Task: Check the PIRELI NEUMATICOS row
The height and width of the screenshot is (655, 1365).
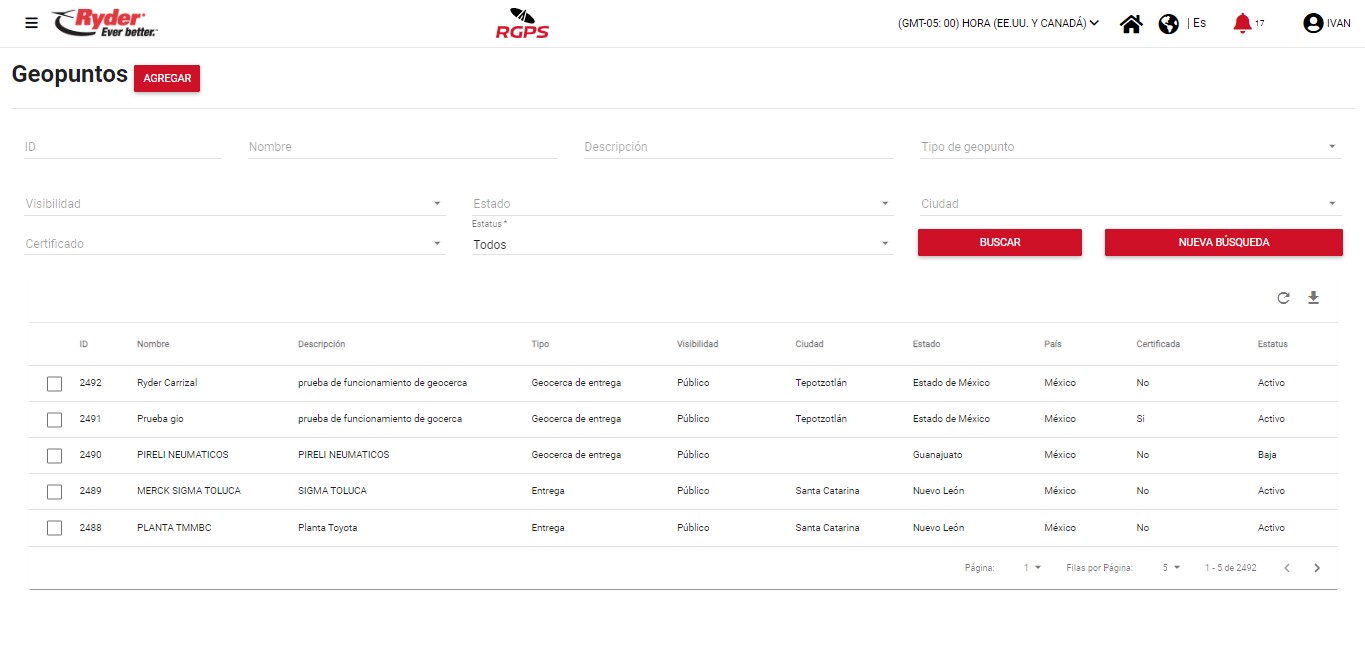Action: click(55, 456)
